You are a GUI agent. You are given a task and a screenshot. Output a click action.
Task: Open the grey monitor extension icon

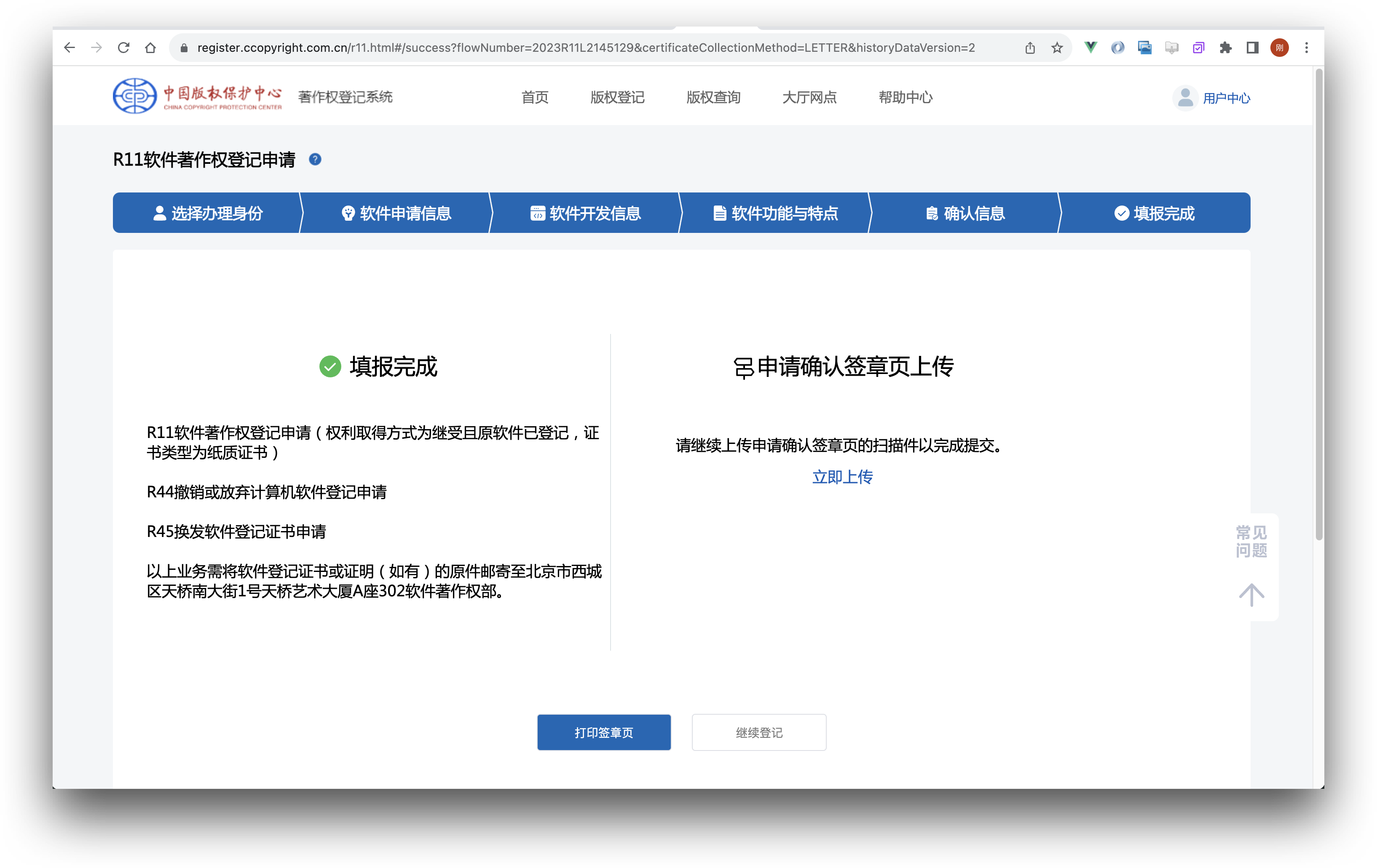click(x=1171, y=48)
